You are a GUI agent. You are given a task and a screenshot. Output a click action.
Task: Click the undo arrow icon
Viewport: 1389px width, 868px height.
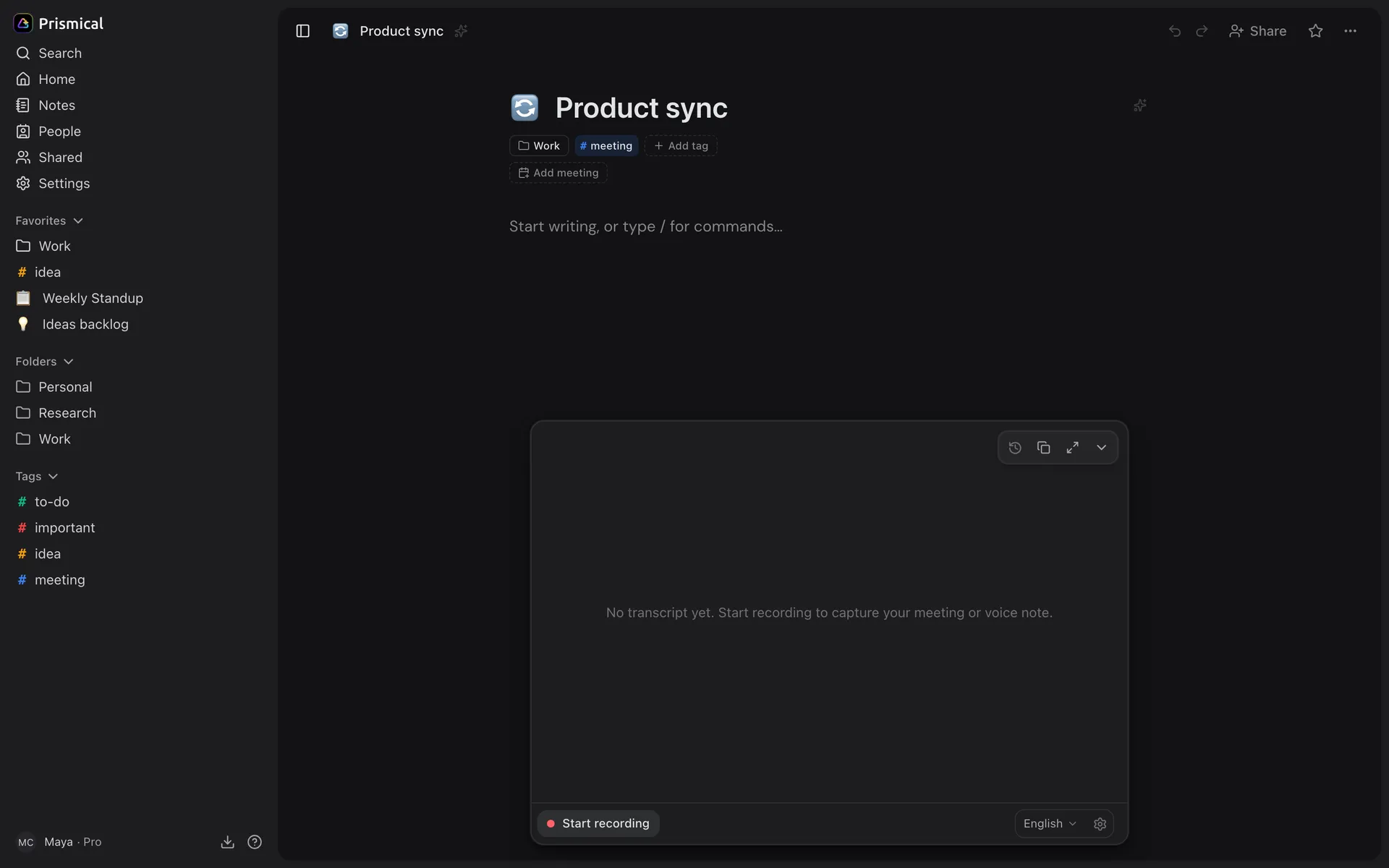click(1175, 31)
